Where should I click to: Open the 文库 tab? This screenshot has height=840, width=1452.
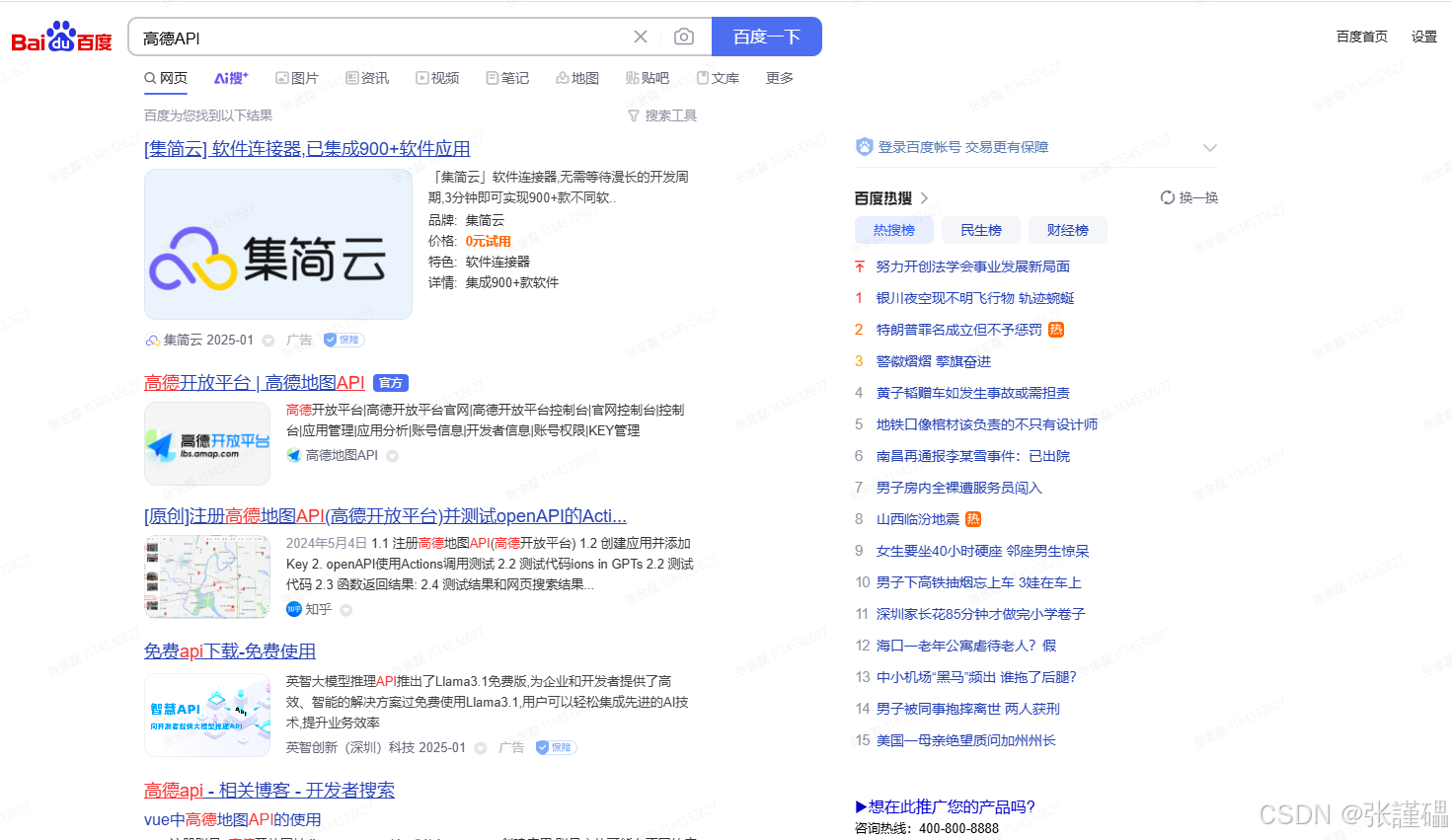(x=718, y=78)
